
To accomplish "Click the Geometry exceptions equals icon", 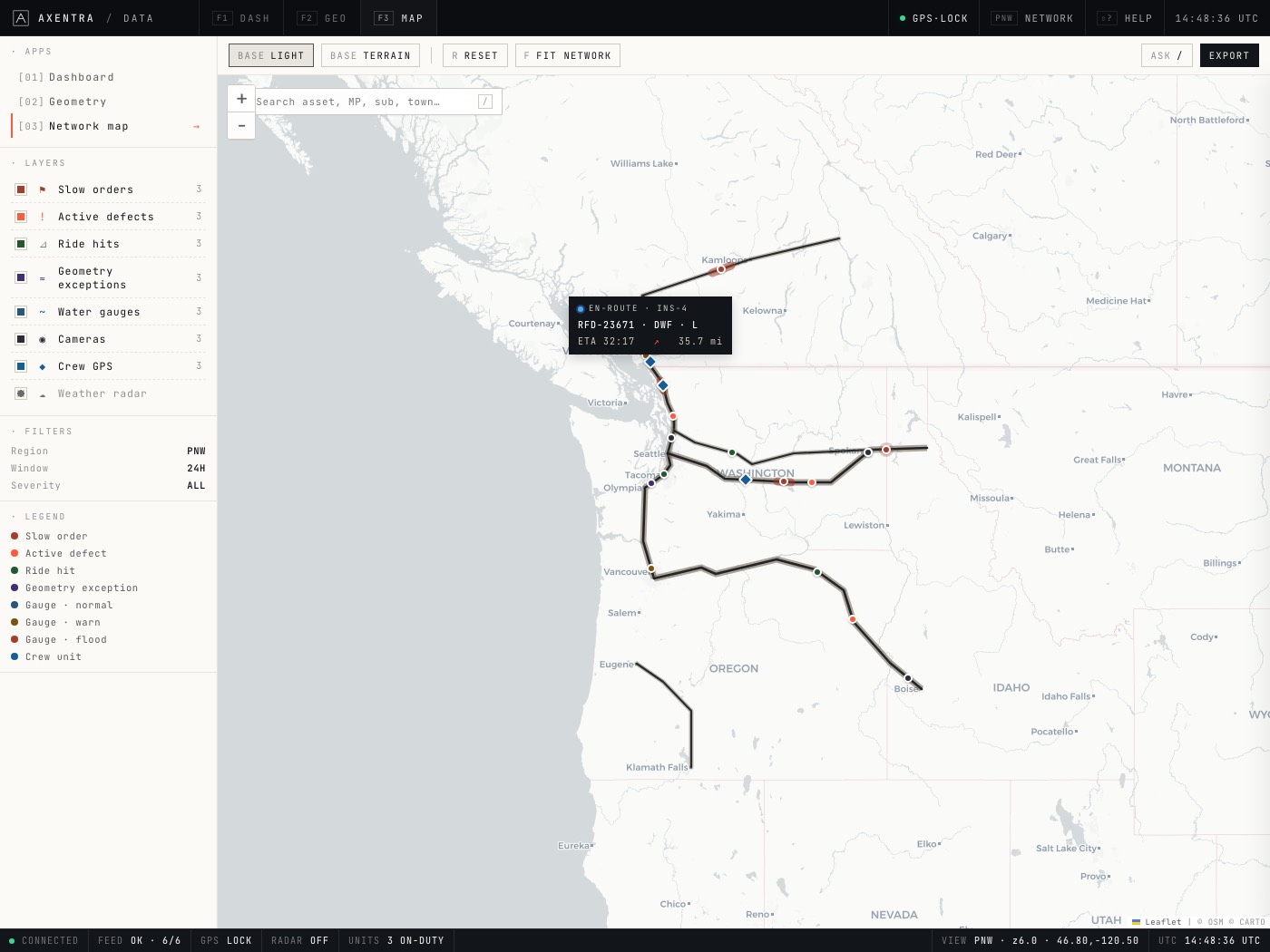I will [x=43, y=277].
